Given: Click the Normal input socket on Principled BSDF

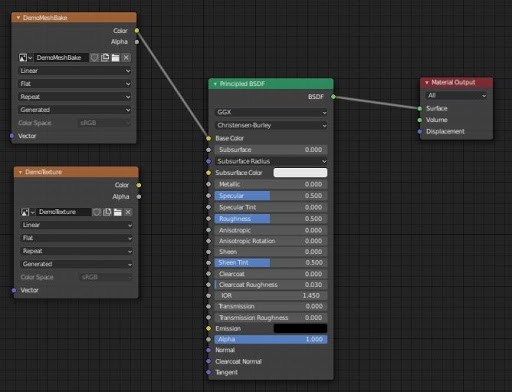Looking at the screenshot, I should point(208,350).
